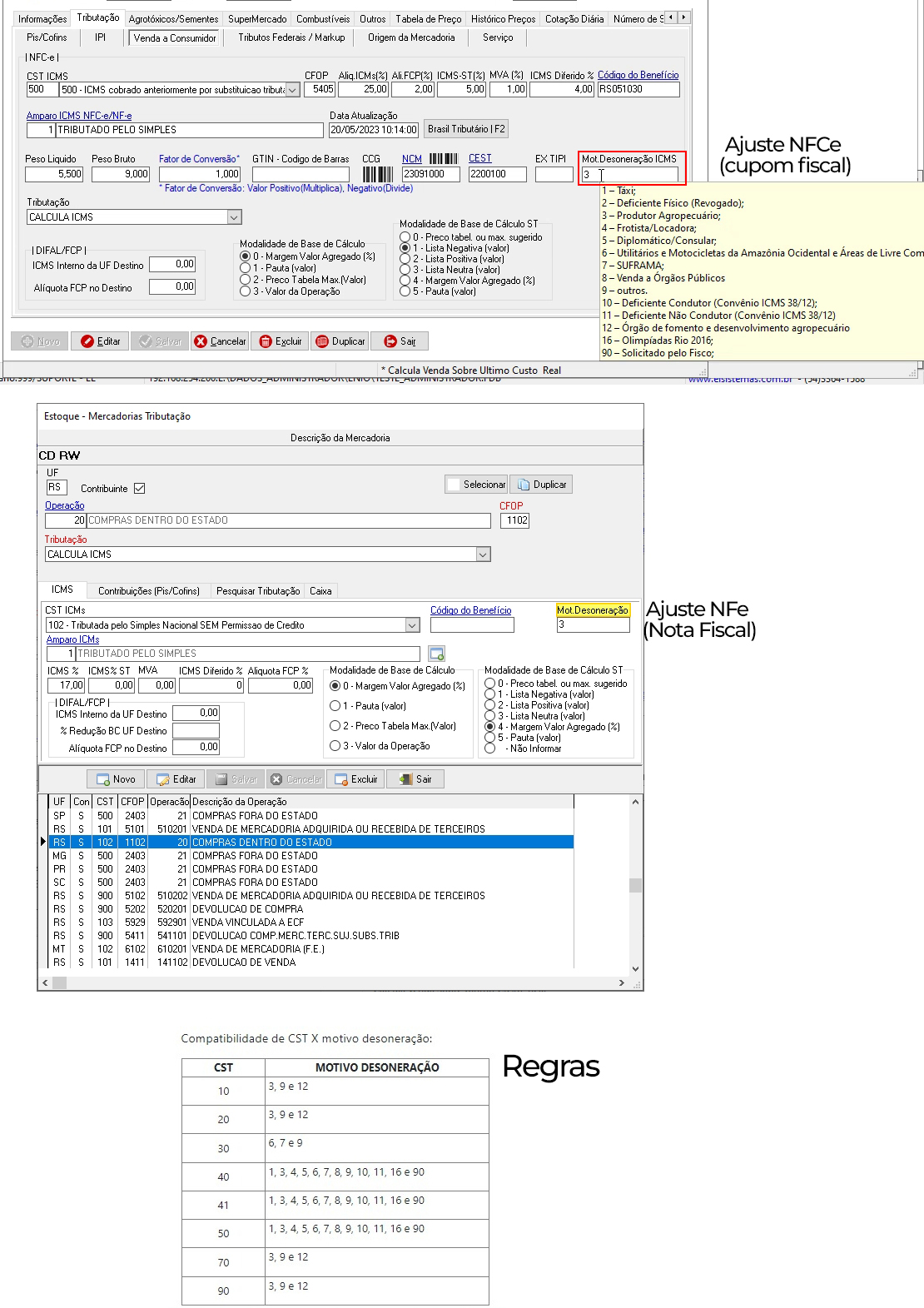Screen dimensions: 924x1308
Task: Click the Duplicar button beside Selecionar
Action: (542, 485)
